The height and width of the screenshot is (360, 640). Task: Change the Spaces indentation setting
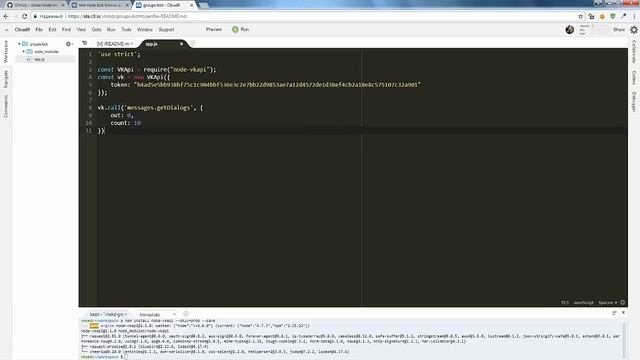(608, 302)
